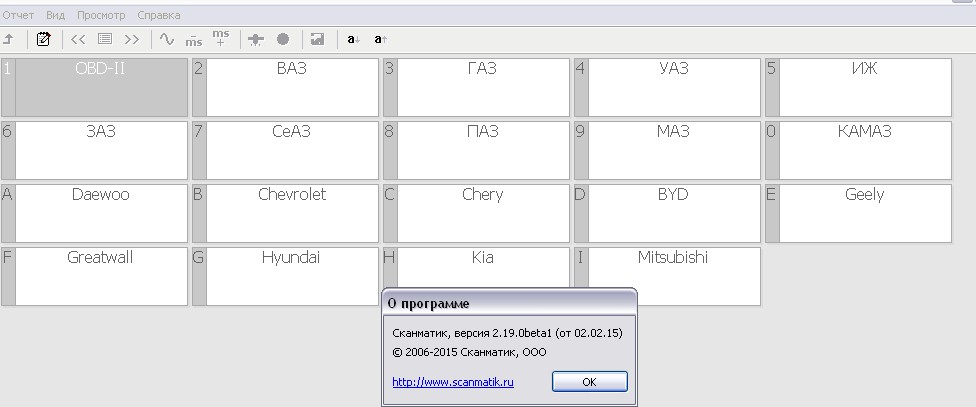The width and height of the screenshot is (976, 407).
Task: Select the Kia tile
Action: 477,268
